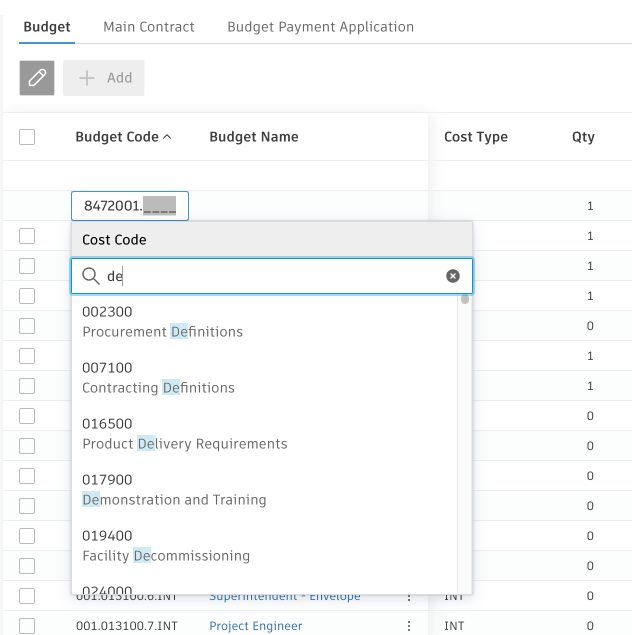Focus the cost code search field
This screenshot has width=632, height=635.
[x=272, y=276]
